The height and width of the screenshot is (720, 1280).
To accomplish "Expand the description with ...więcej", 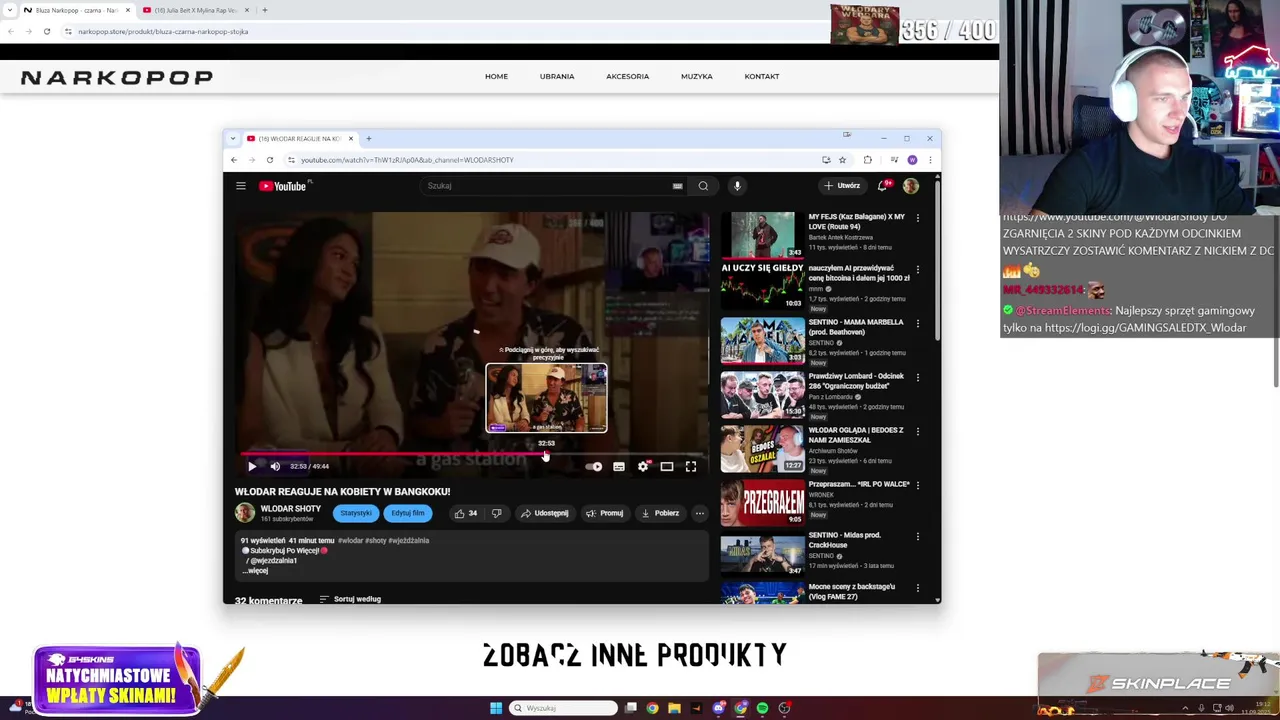I will (257, 570).
